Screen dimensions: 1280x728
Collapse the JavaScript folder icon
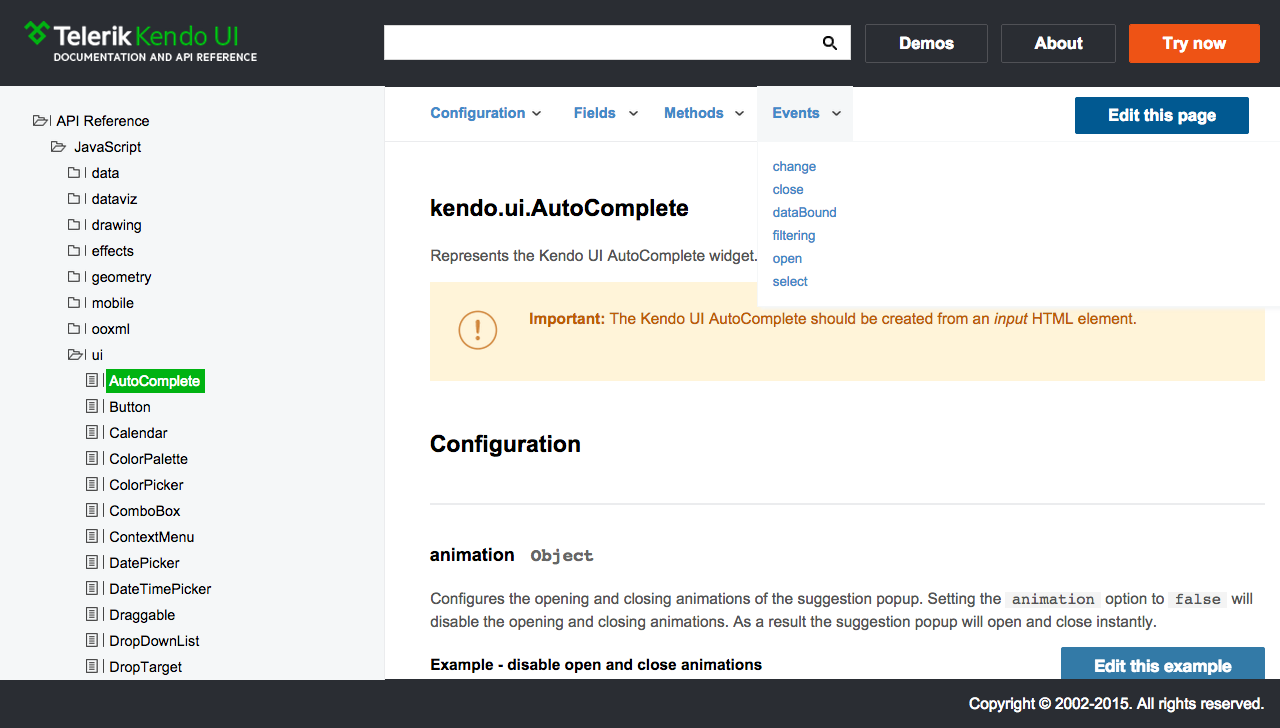coord(58,147)
